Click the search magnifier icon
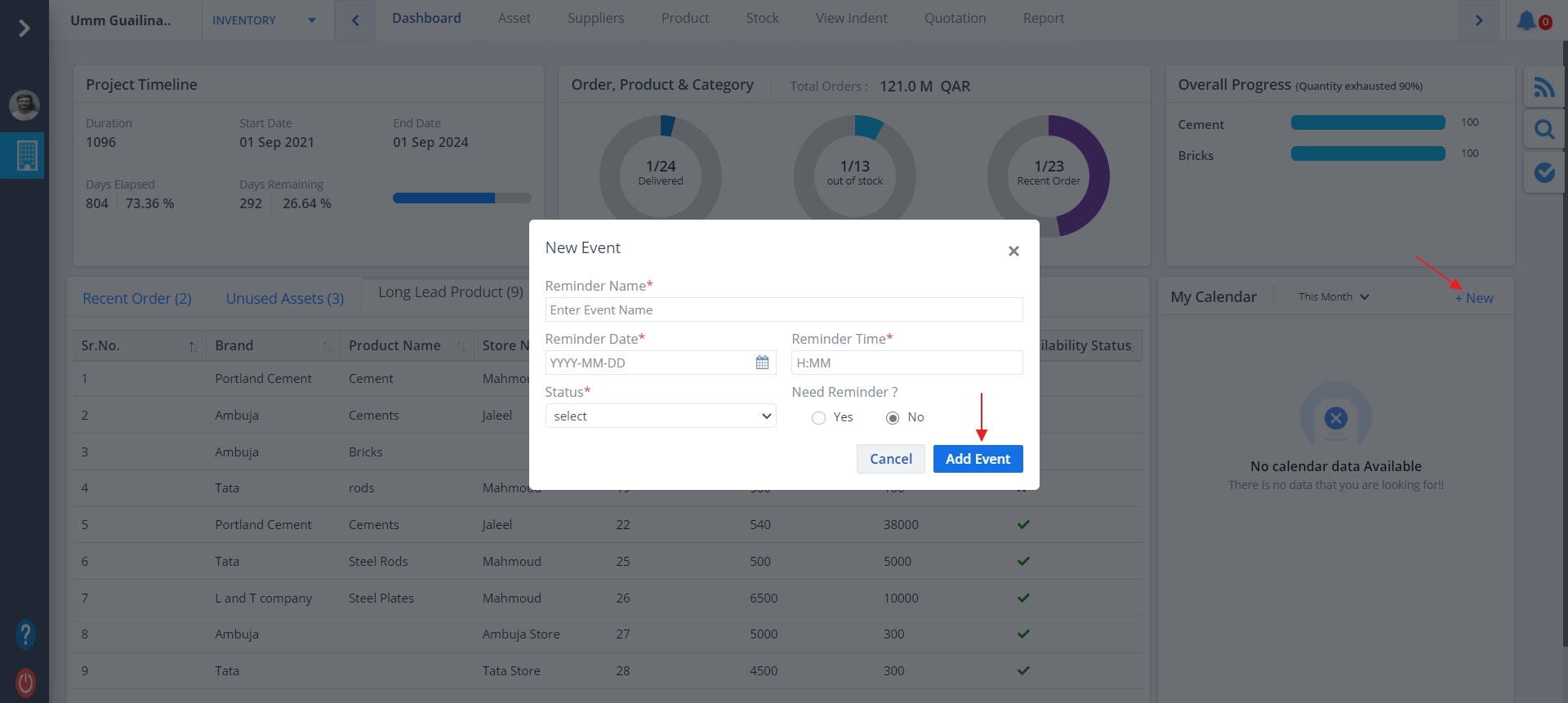 pos(1543,129)
